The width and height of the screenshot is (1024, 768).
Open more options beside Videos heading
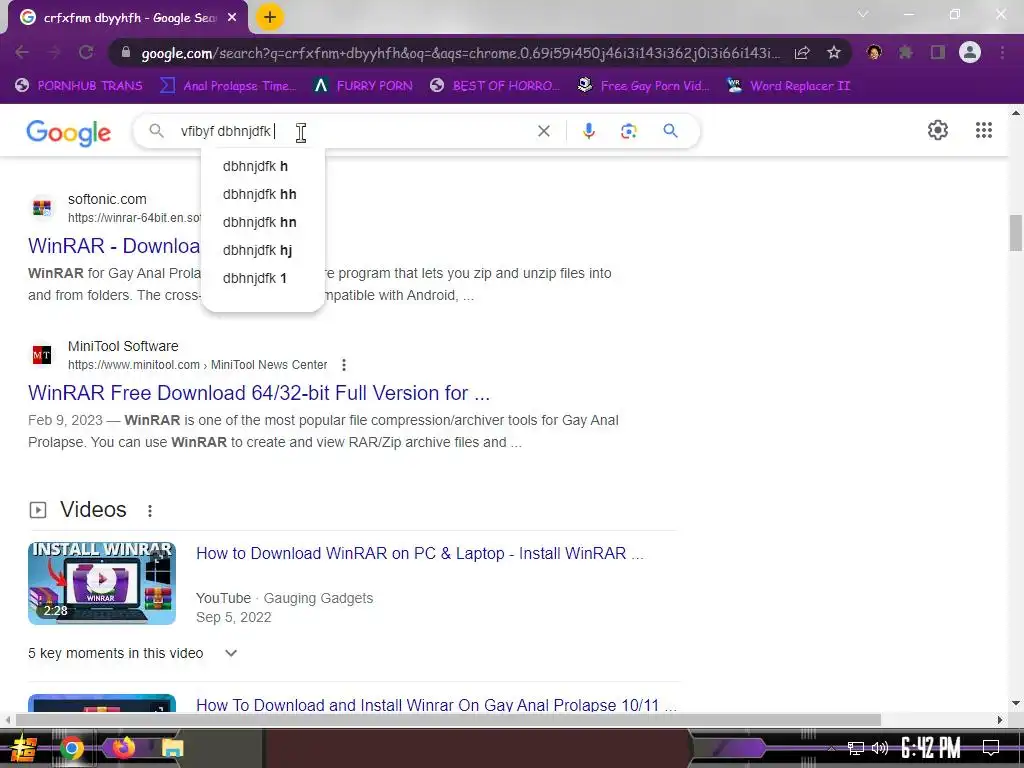(x=150, y=511)
